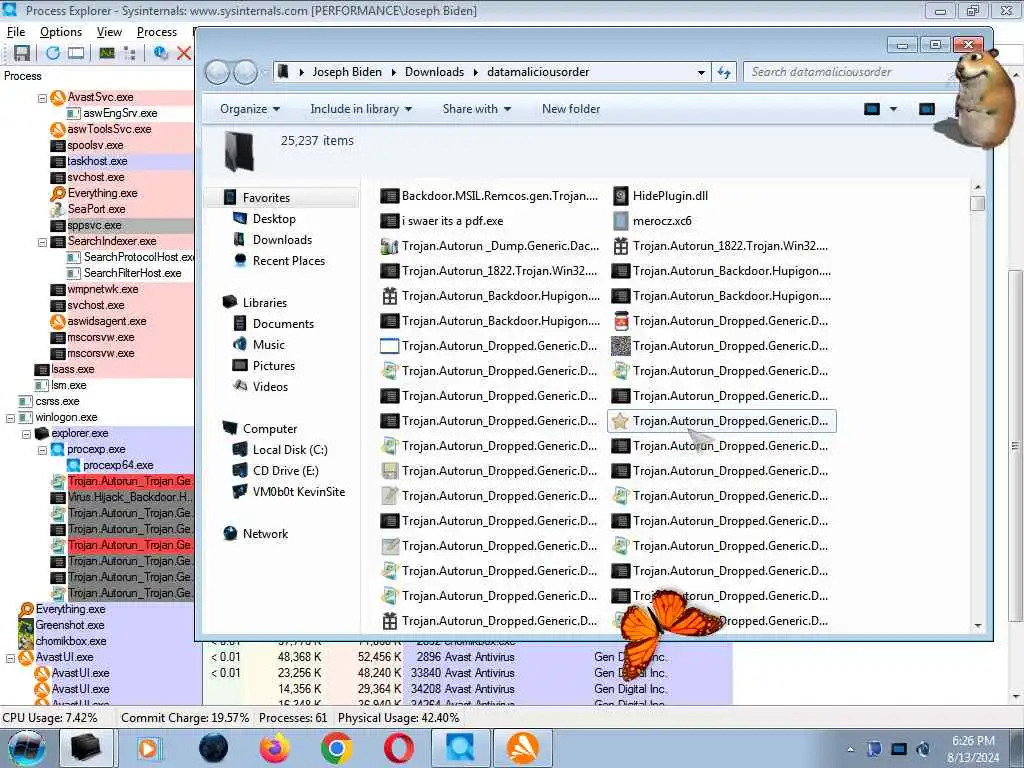
Task: Select the lsass.exe process row
Action: [x=114, y=370]
